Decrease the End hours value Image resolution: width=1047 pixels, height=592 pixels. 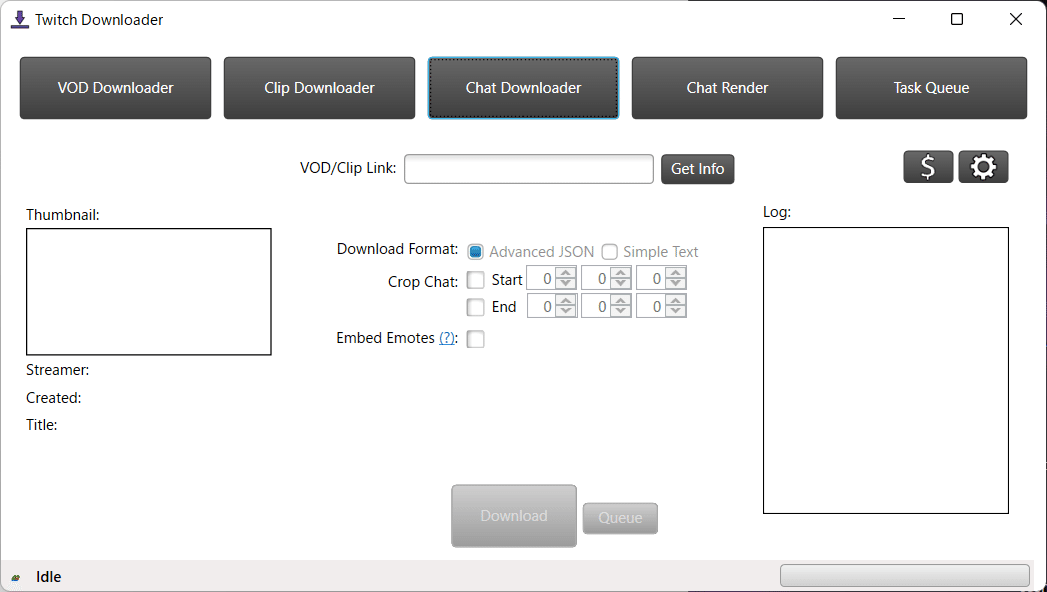(566, 312)
